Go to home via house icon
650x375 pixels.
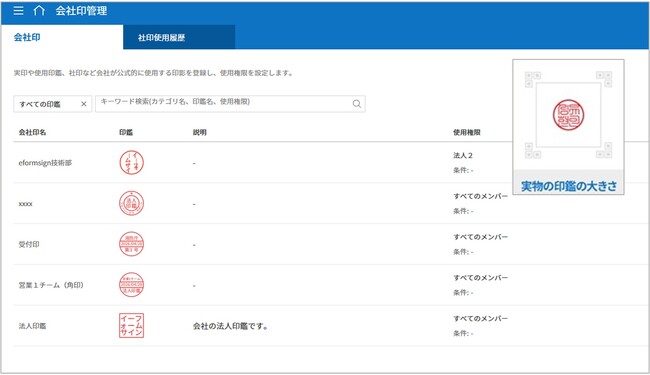39,10
